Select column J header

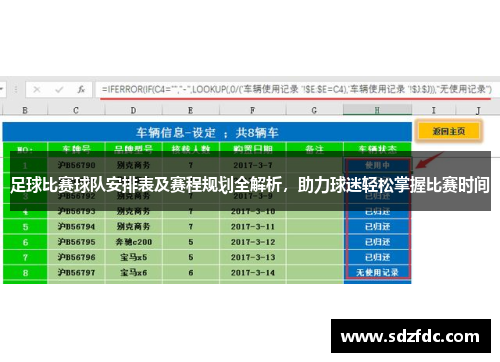click(478, 110)
